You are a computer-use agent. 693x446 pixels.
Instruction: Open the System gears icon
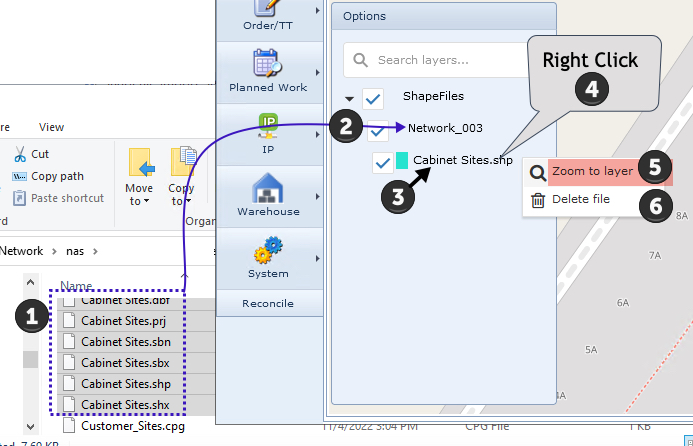tap(268, 249)
